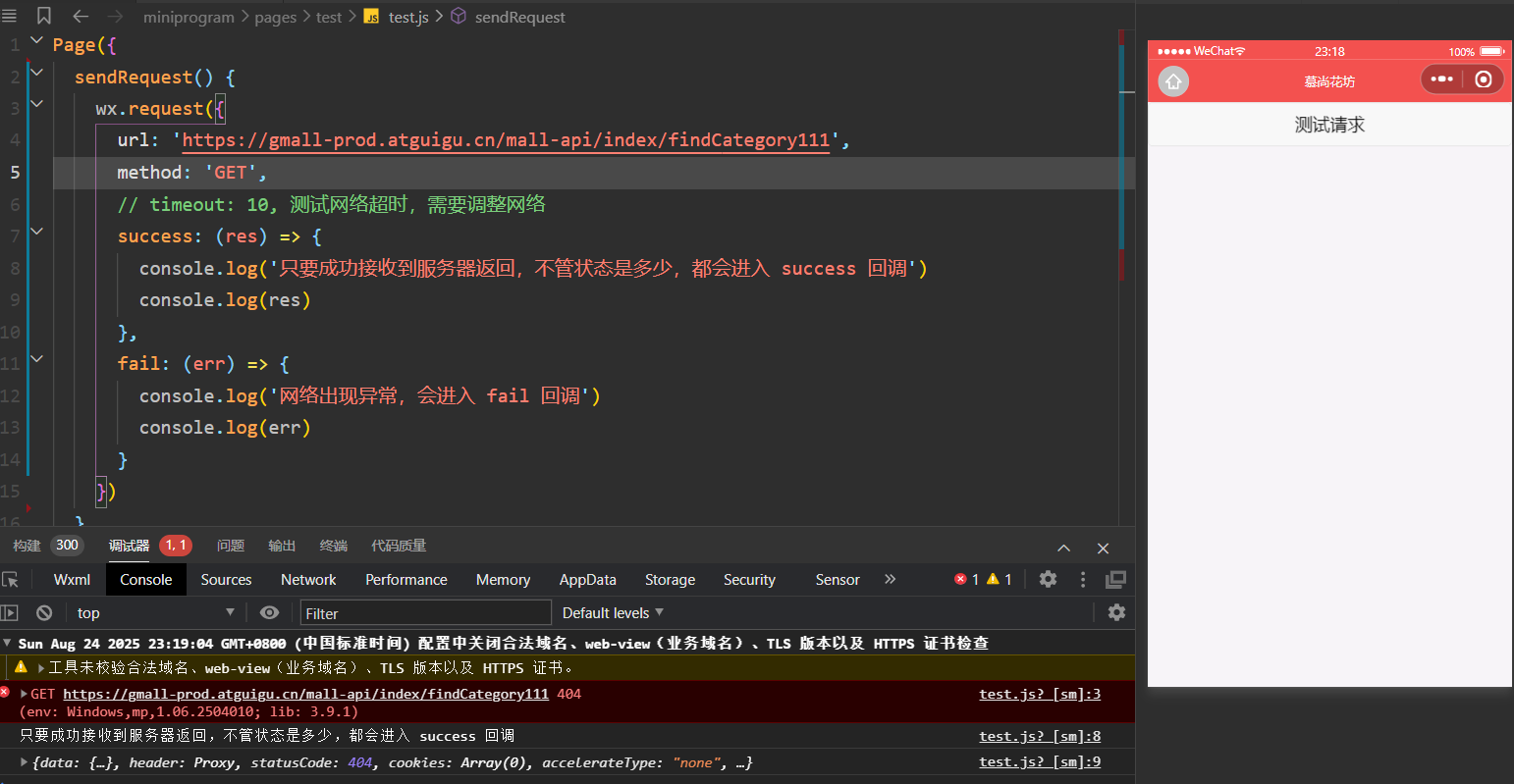Image resolution: width=1514 pixels, height=784 pixels.
Task: Click the home icon in simulator header
Action: [1173, 80]
